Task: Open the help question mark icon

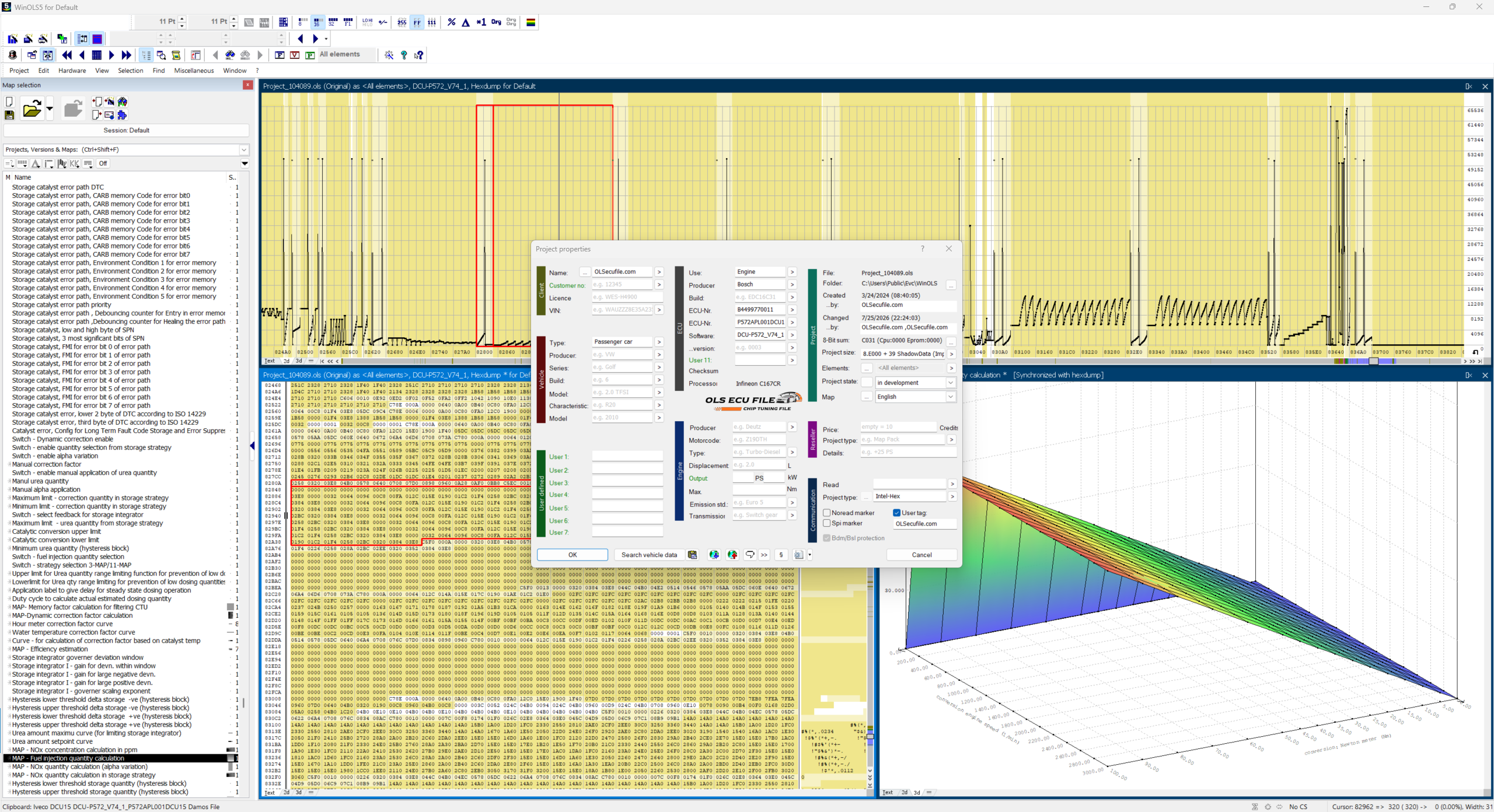Action: pyautogui.click(x=404, y=55)
